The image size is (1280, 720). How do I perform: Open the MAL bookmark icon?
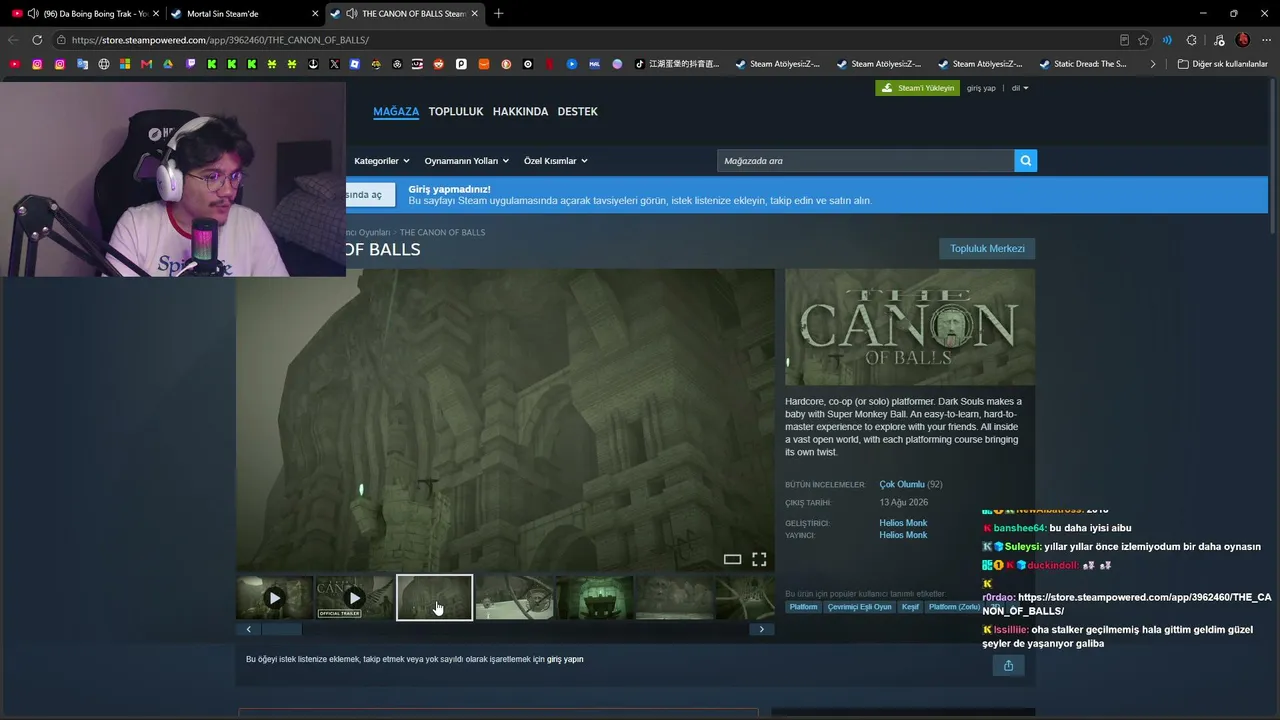click(x=594, y=64)
